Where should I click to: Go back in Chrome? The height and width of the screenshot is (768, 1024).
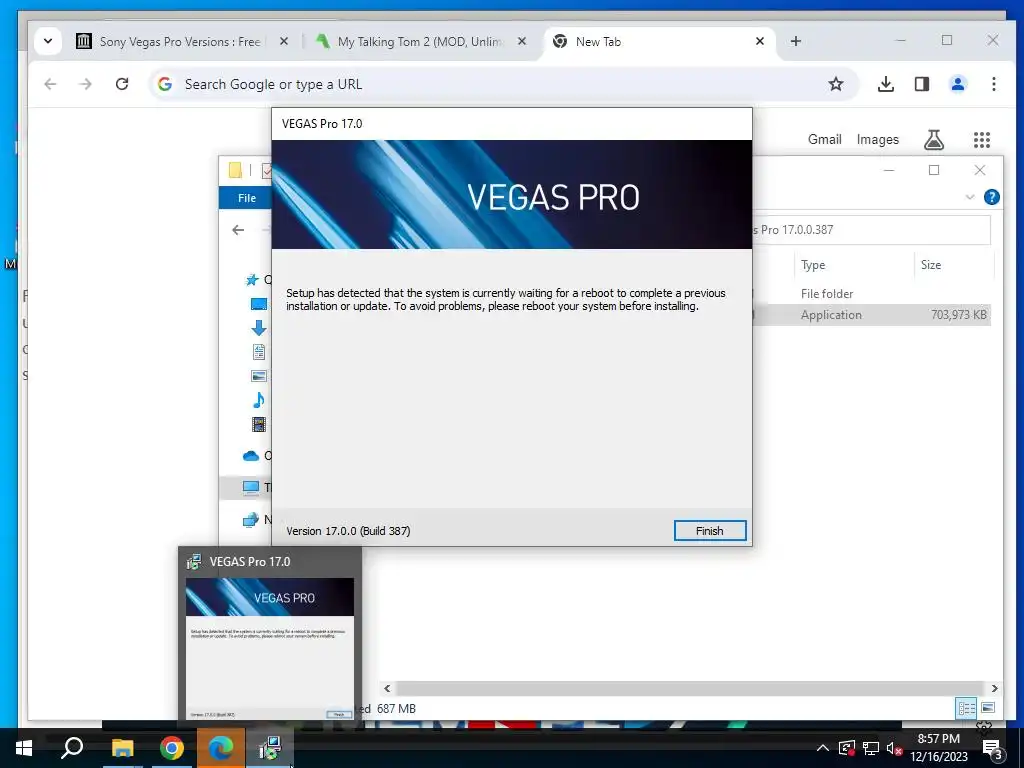[x=50, y=84]
